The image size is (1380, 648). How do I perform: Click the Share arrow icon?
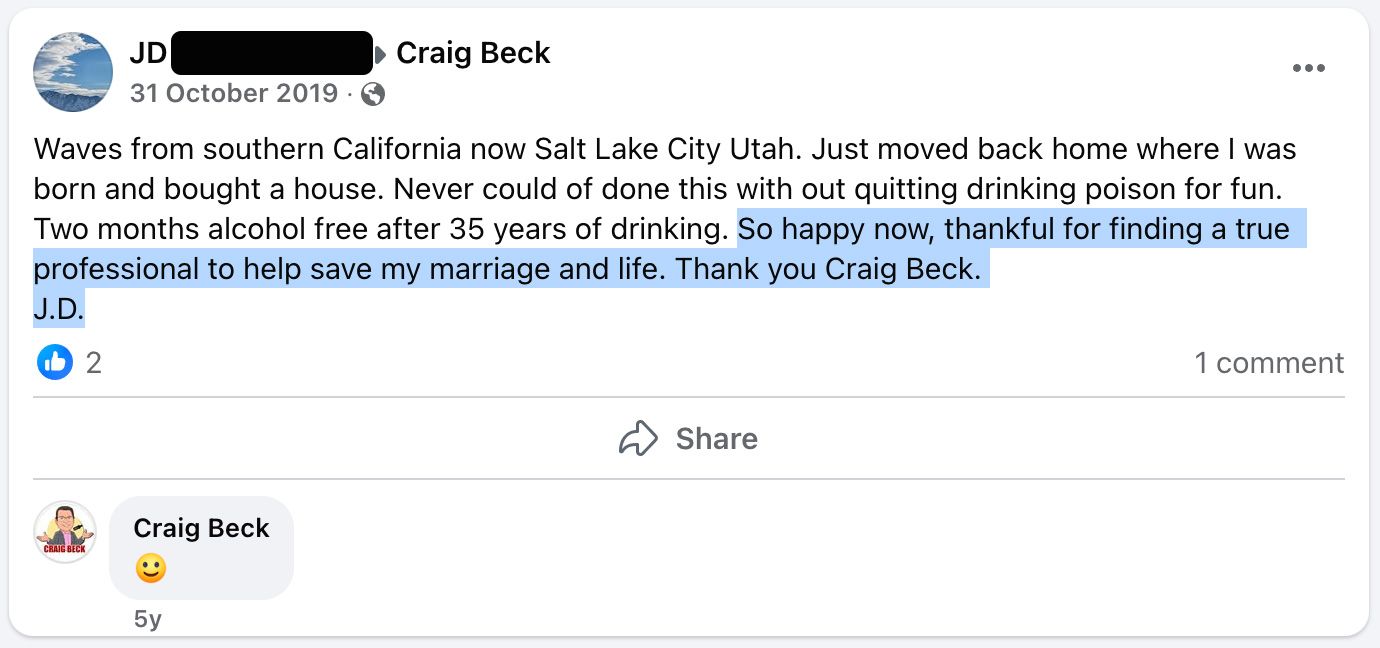click(x=638, y=438)
